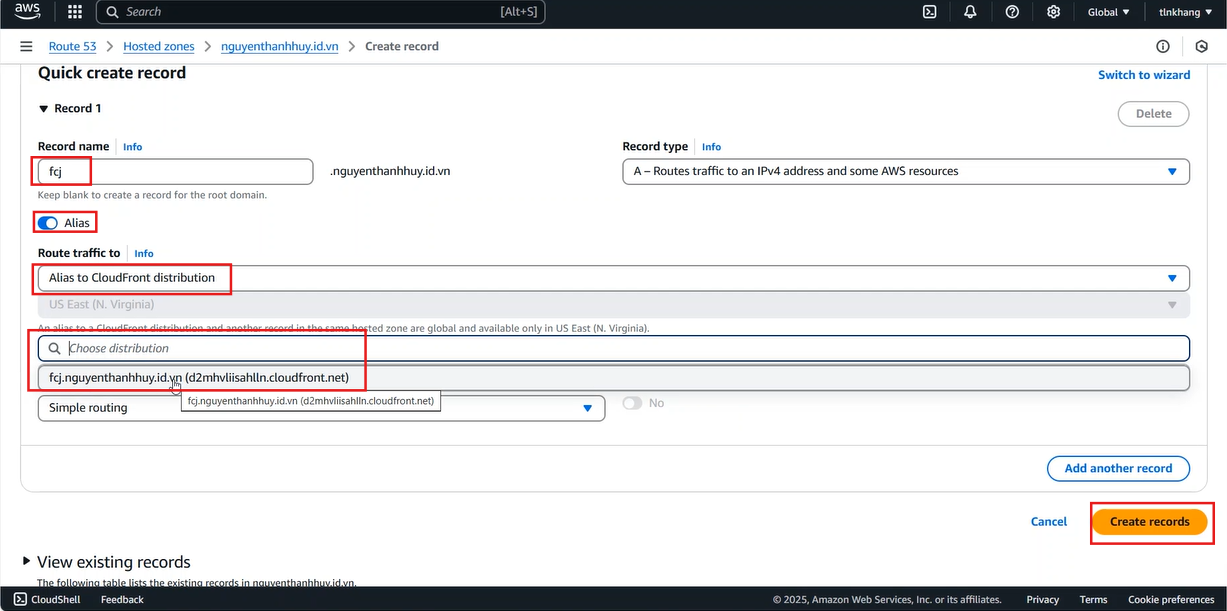Screen dimensions: 1227x611
Task: Open the Global region menu
Action: click(x=1108, y=12)
